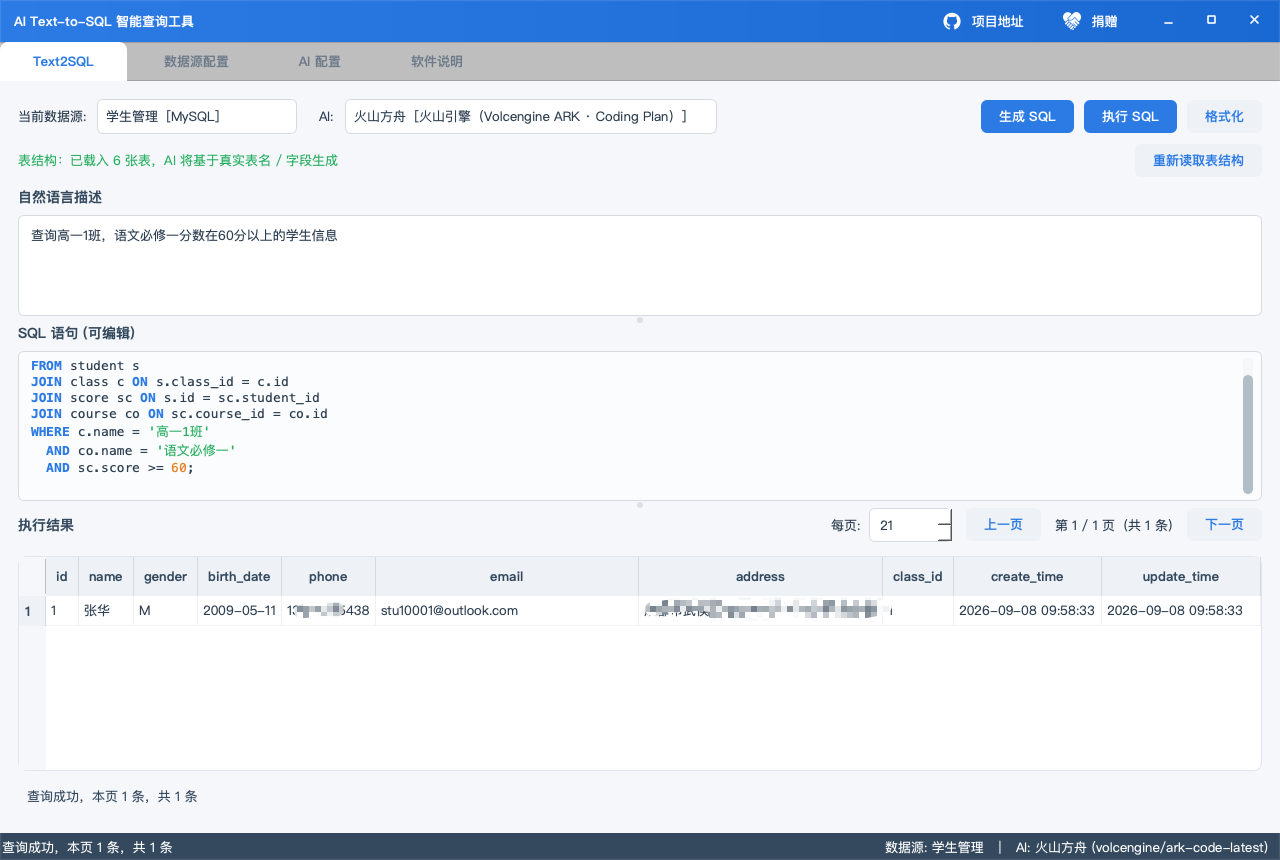Screen dimensions: 1280x860
Task: Switch to the Text2SQL tab
Action: click(63, 61)
